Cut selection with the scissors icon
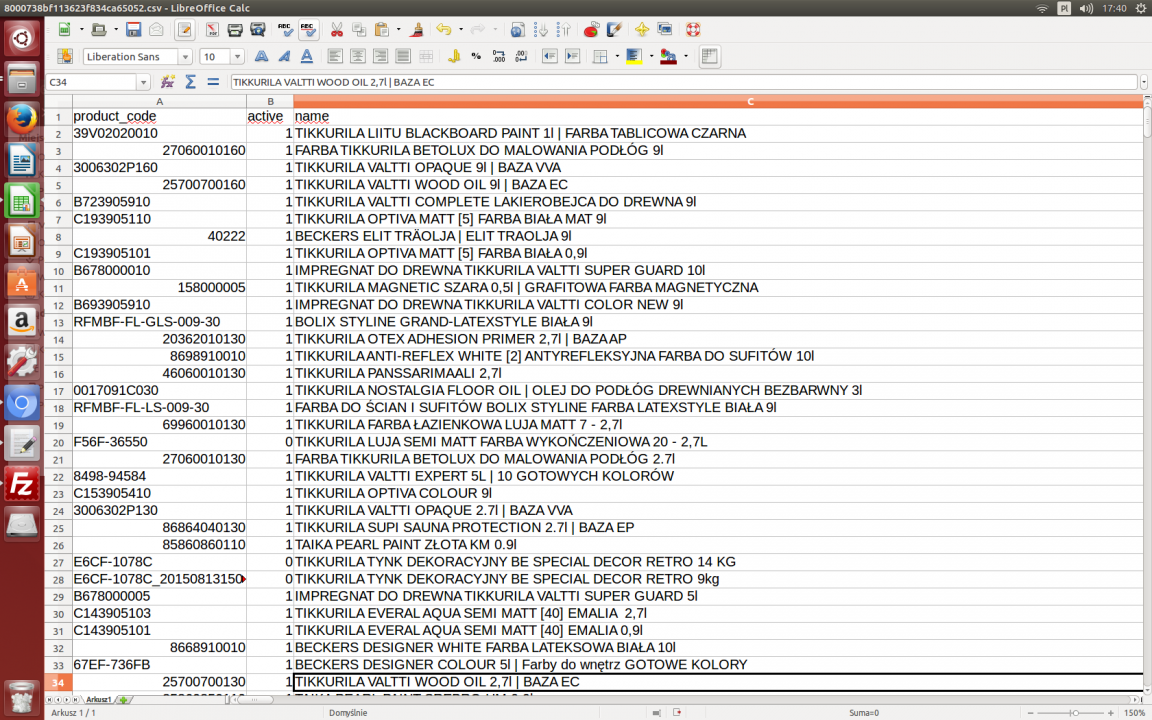1152x720 pixels. point(336,30)
